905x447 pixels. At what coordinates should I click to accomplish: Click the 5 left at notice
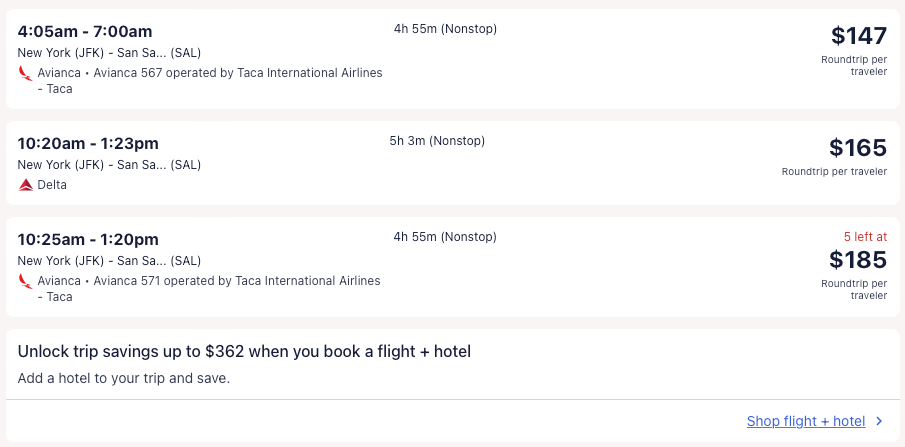(x=864, y=237)
